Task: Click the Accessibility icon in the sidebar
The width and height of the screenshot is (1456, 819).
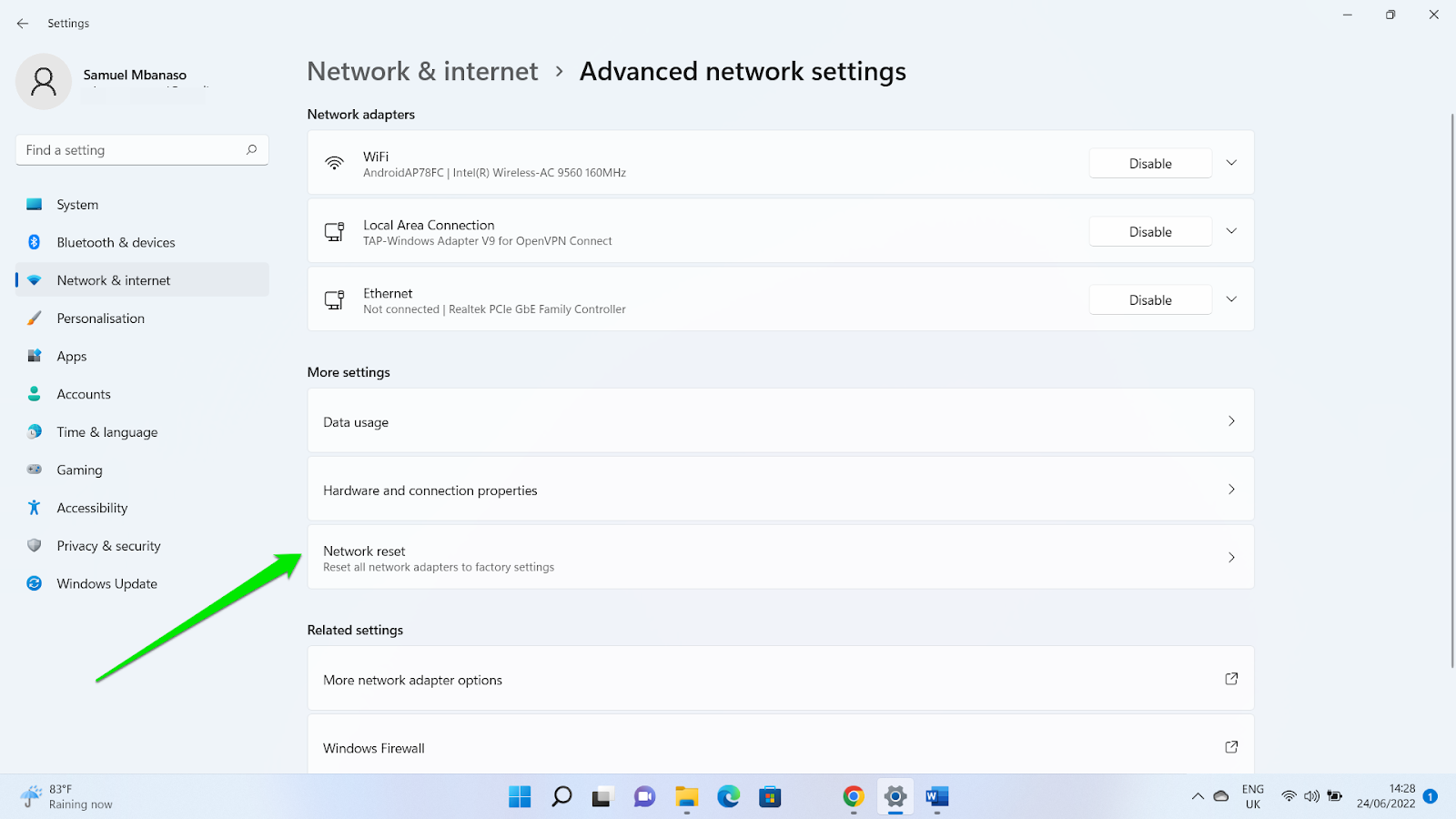Action: point(34,507)
